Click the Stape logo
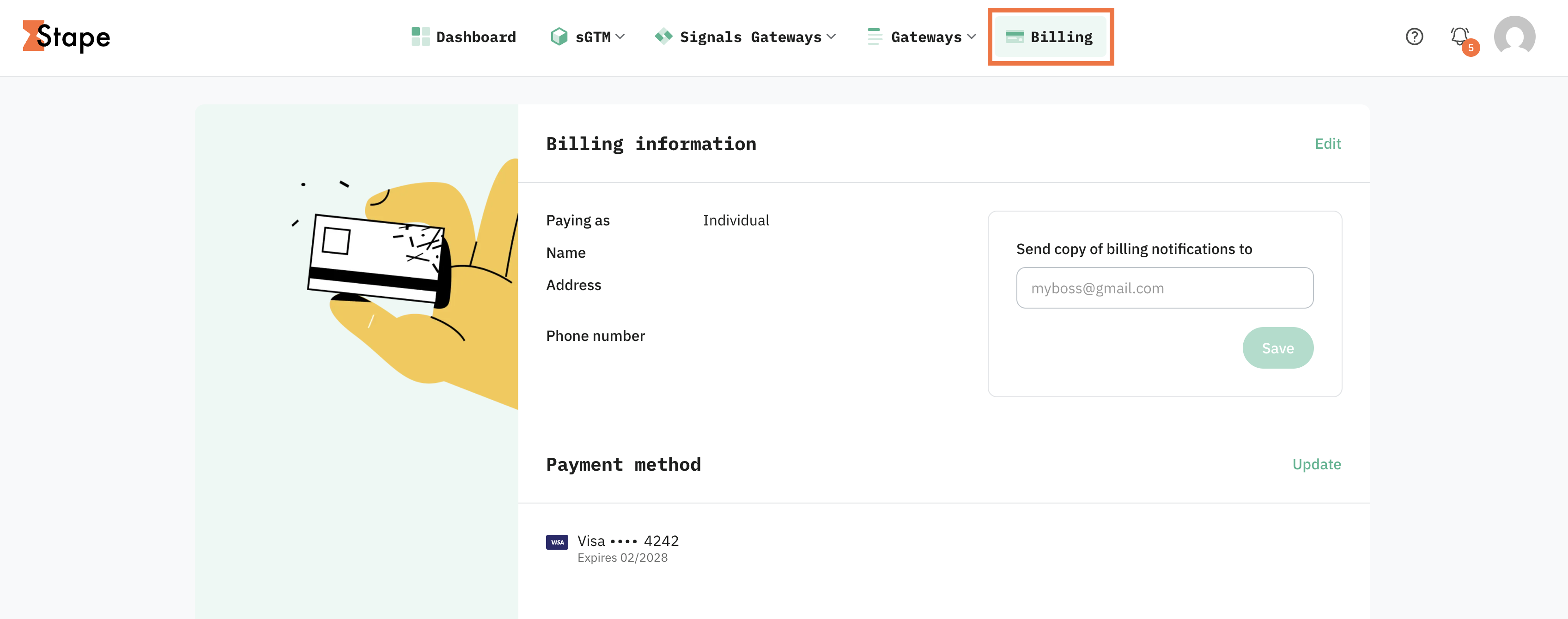The image size is (1568, 619). 67,36
